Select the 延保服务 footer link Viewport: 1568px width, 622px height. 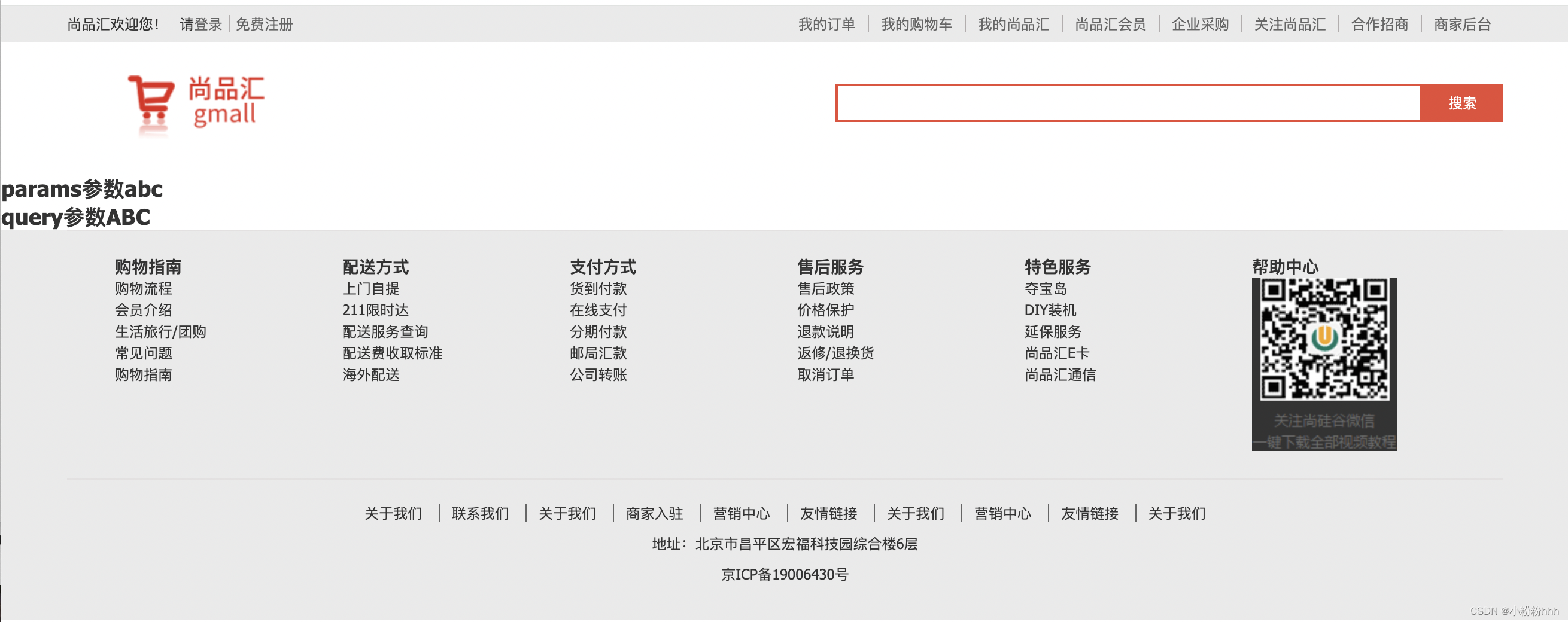1053,331
